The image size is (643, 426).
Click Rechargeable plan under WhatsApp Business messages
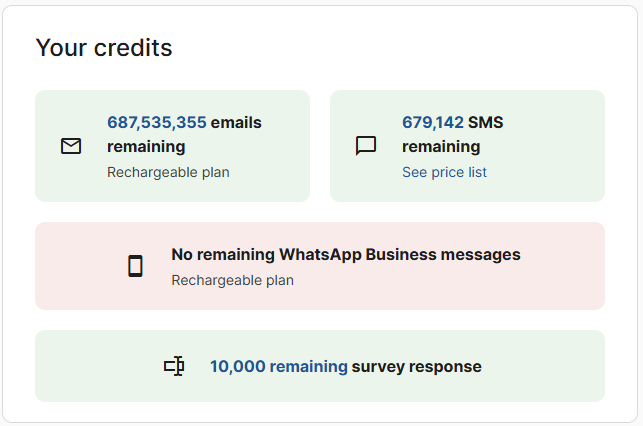(x=232, y=280)
